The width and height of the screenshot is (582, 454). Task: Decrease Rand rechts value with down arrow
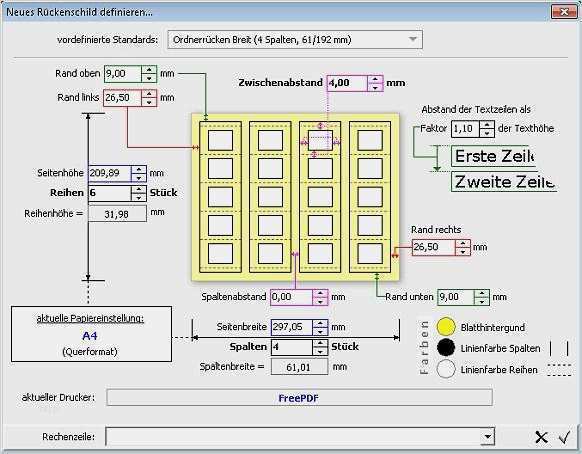(462, 252)
